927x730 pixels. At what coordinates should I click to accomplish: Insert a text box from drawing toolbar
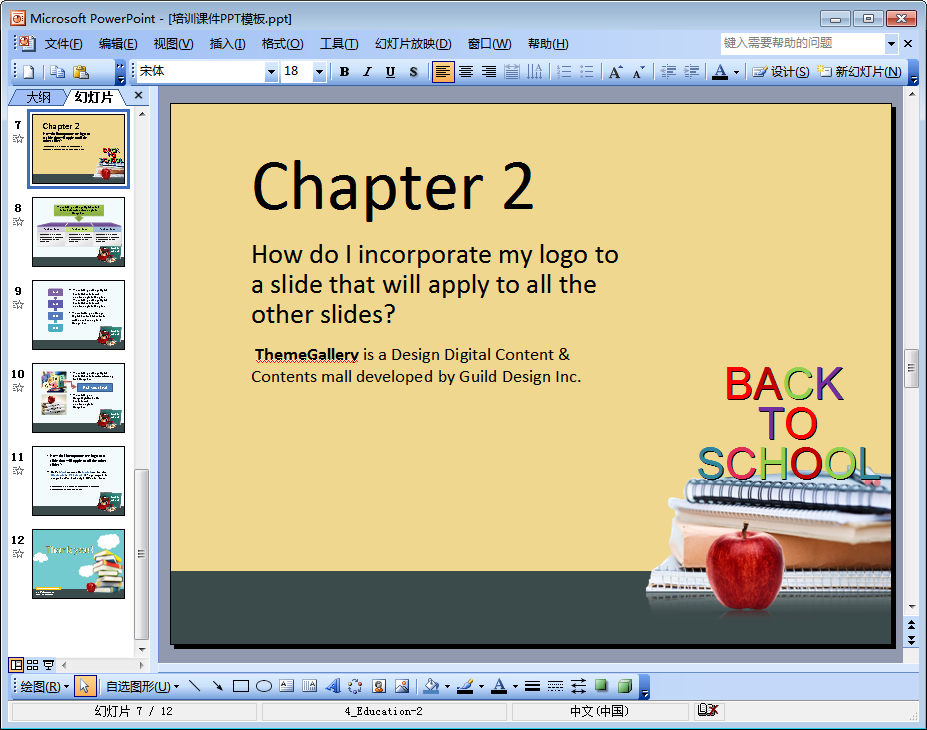[287, 686]
